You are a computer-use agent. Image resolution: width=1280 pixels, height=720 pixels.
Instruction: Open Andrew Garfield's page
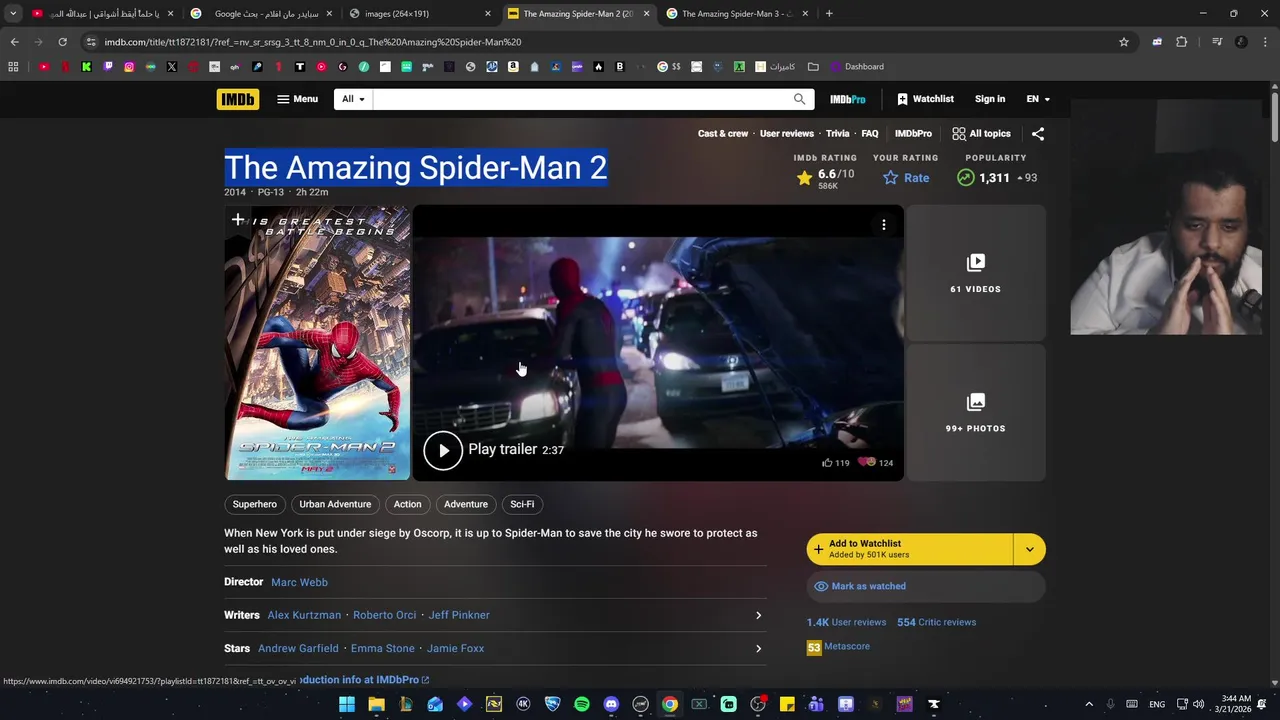[298, 648]
